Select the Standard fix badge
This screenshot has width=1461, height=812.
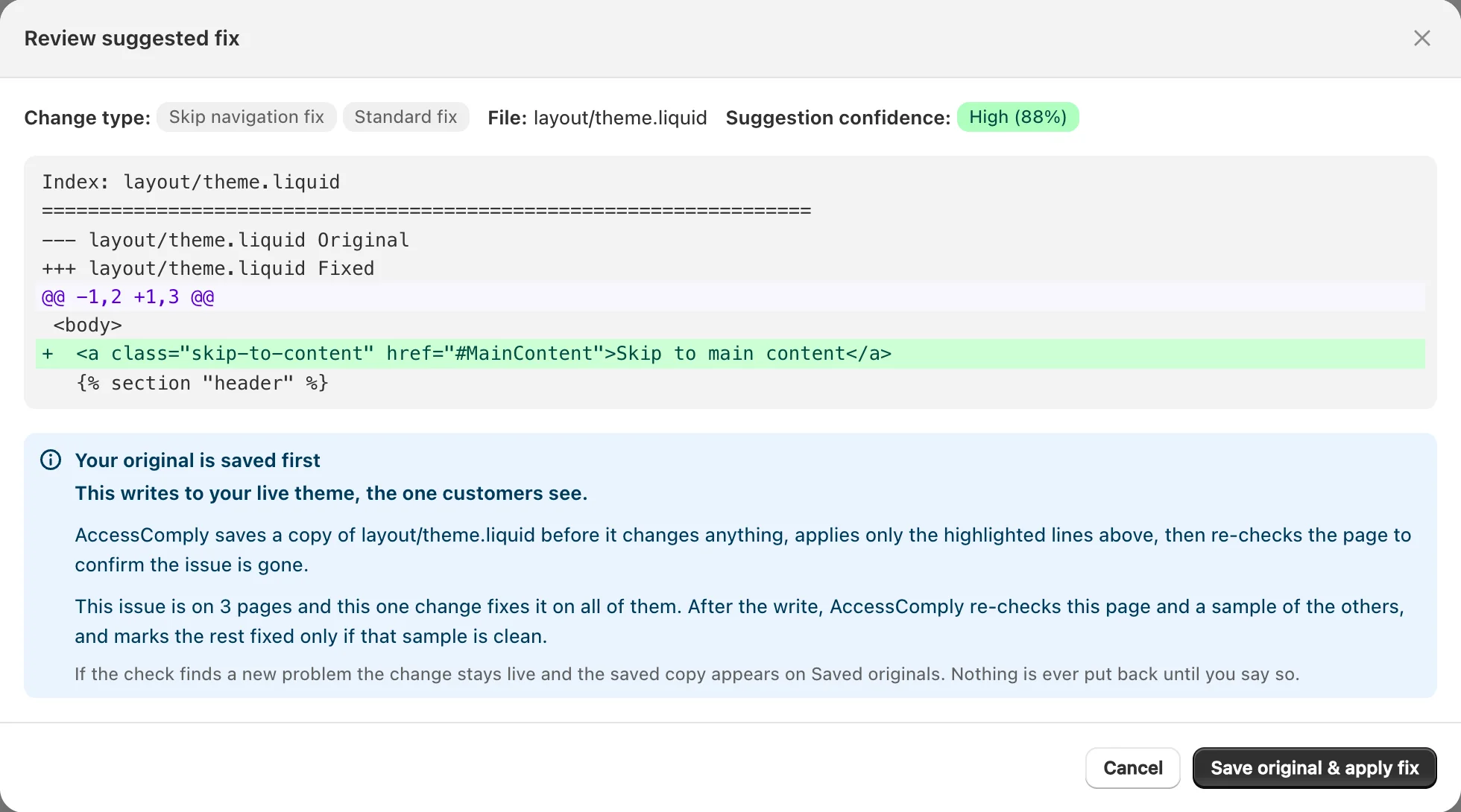point(406,117)
